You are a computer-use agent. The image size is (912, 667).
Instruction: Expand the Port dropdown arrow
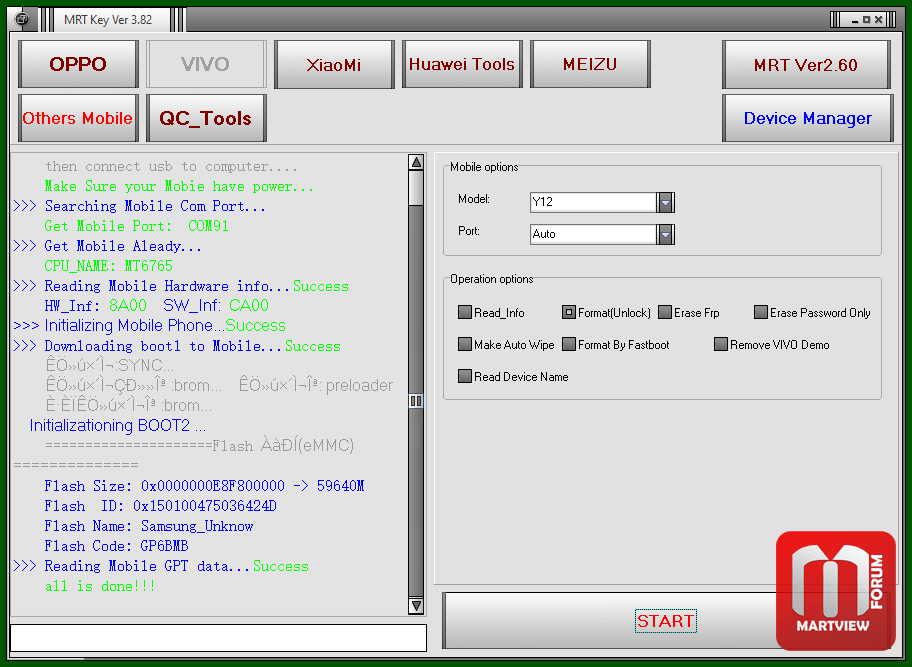click(x=665, y=234)
